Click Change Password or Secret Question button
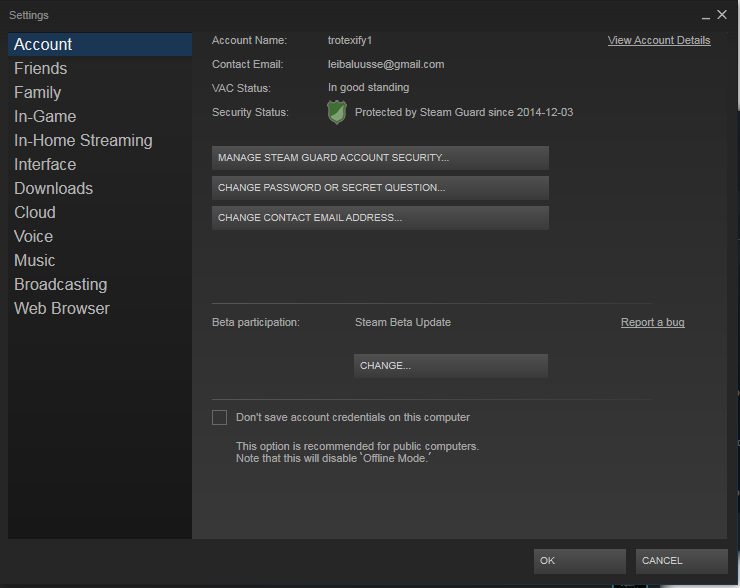 tap(380, 188)
